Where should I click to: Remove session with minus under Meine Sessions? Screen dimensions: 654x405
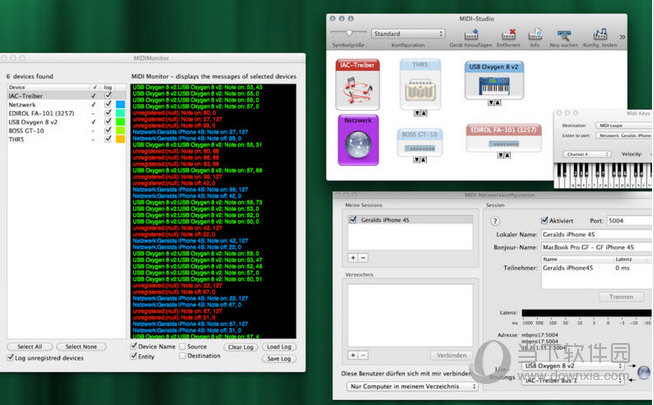363,258
